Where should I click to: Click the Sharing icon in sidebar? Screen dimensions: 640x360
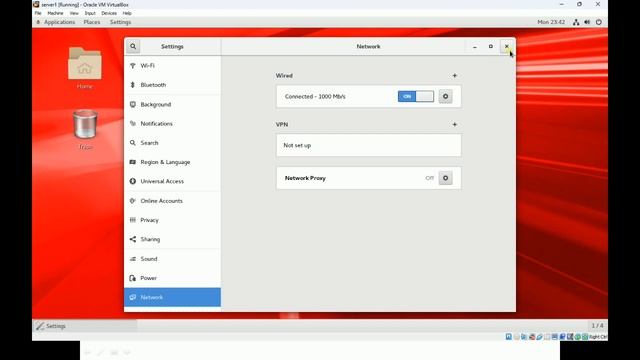click(133, 239)
